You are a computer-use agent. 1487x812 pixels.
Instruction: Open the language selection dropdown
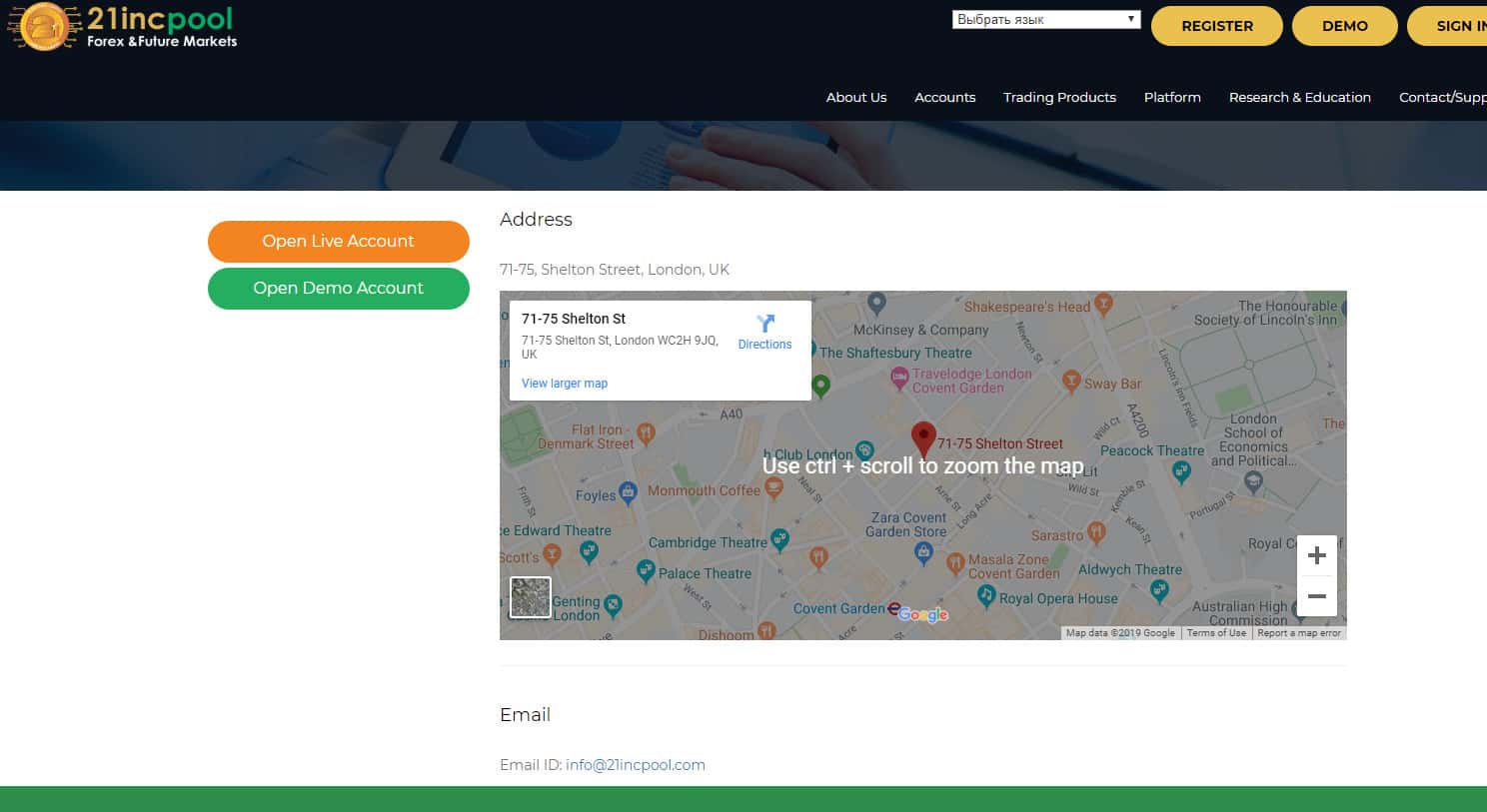tap(1046, 20)
